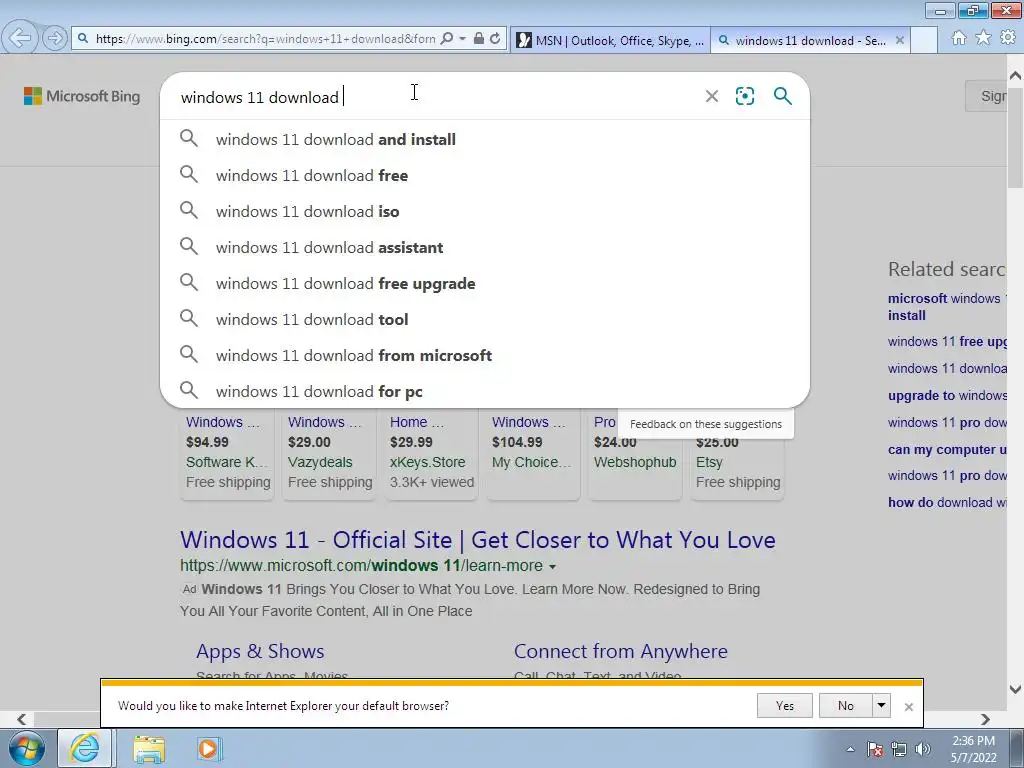Image resolution: width=1024 pixels, height=768 pixels.
Task: Click the browser Forward arrow button
Action: point(55,39)
